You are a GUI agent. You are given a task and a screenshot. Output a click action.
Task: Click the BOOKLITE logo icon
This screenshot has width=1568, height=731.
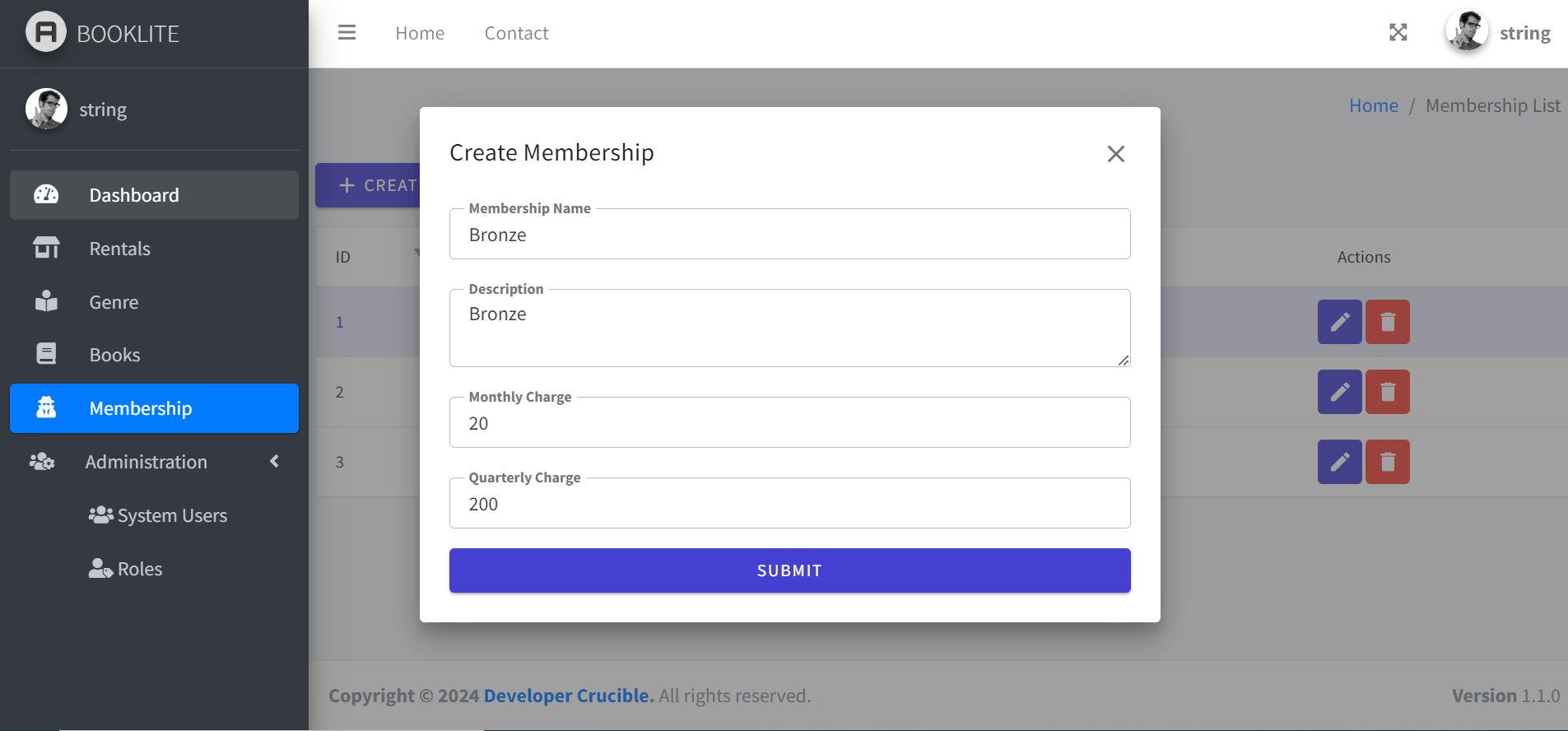pyautogui.click(x=46, y=32)
